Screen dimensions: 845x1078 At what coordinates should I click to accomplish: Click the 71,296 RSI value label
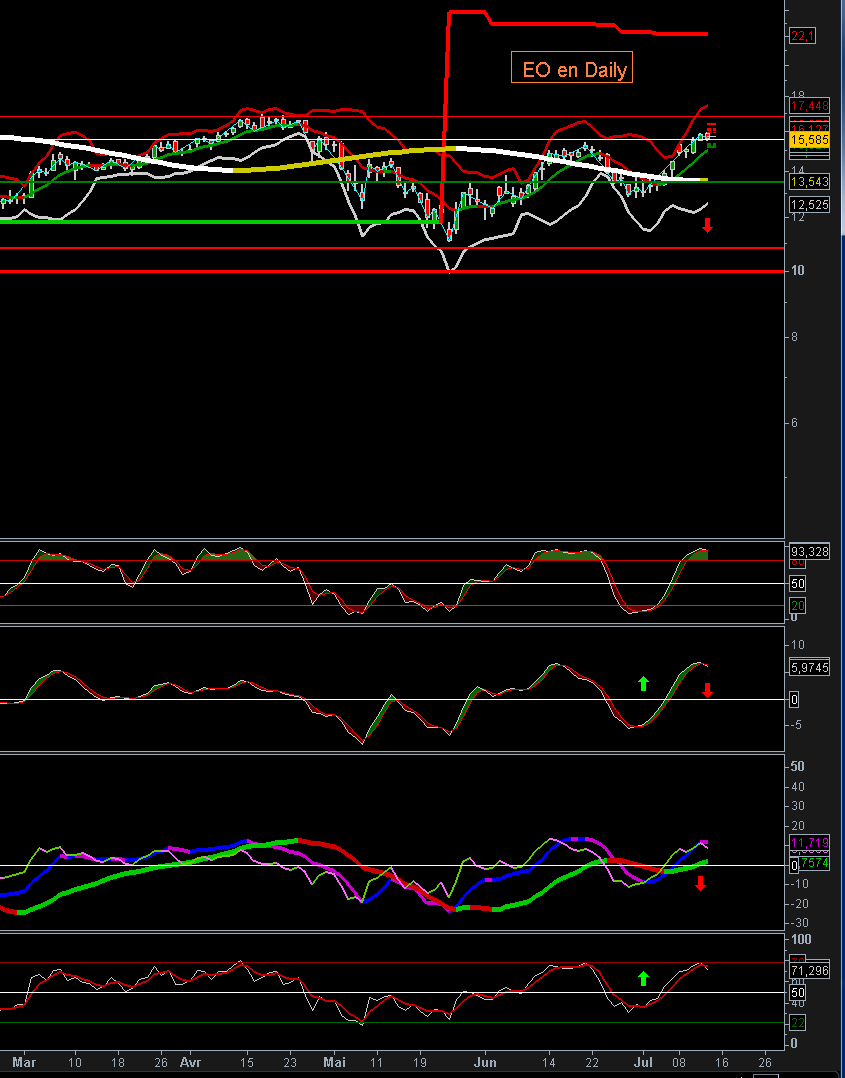(x=809, y=970)
